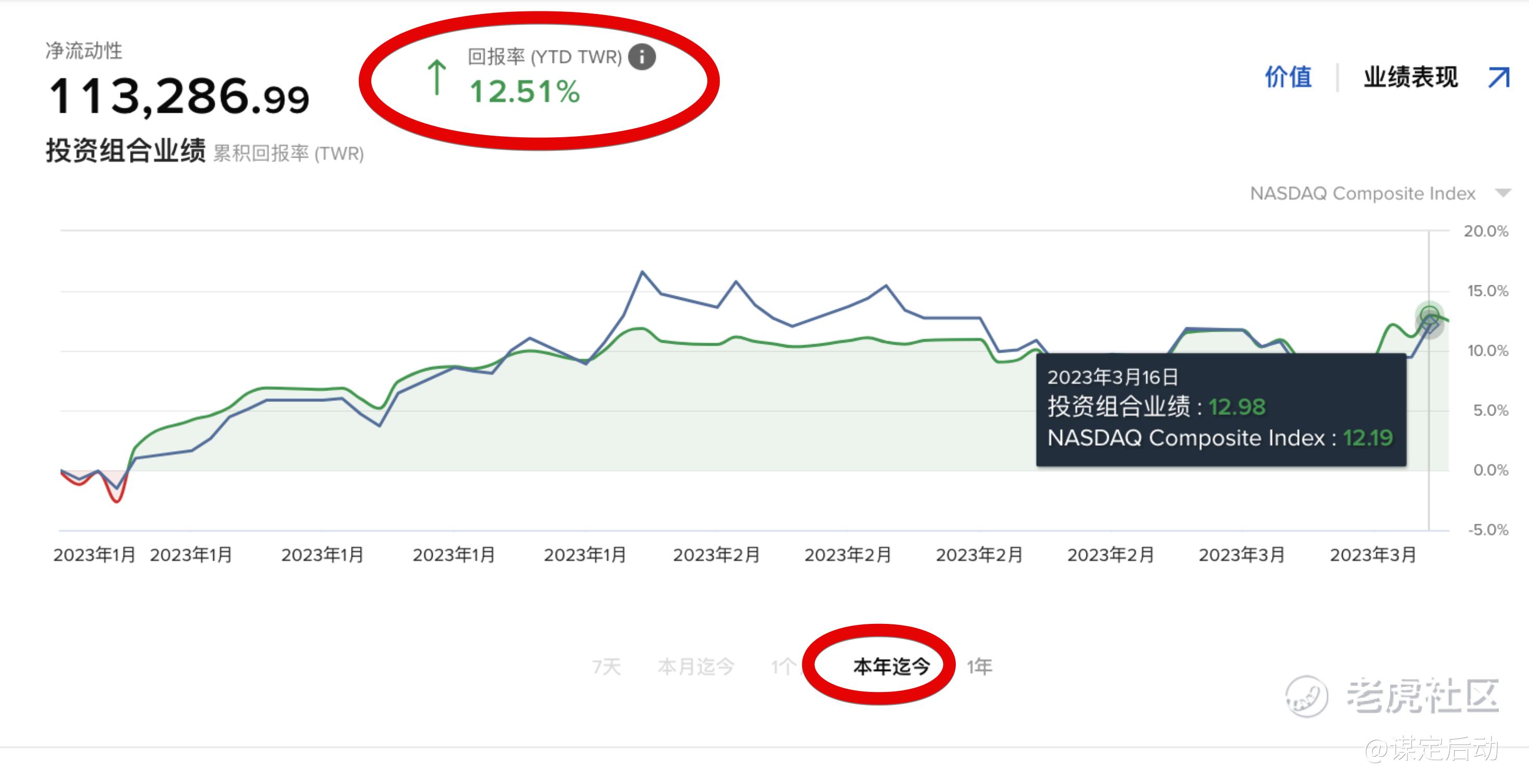Click the dropdown triangle beside NASDAQ Composite Index
This screenshot has width=1529, height=784.
point(1502,193)
